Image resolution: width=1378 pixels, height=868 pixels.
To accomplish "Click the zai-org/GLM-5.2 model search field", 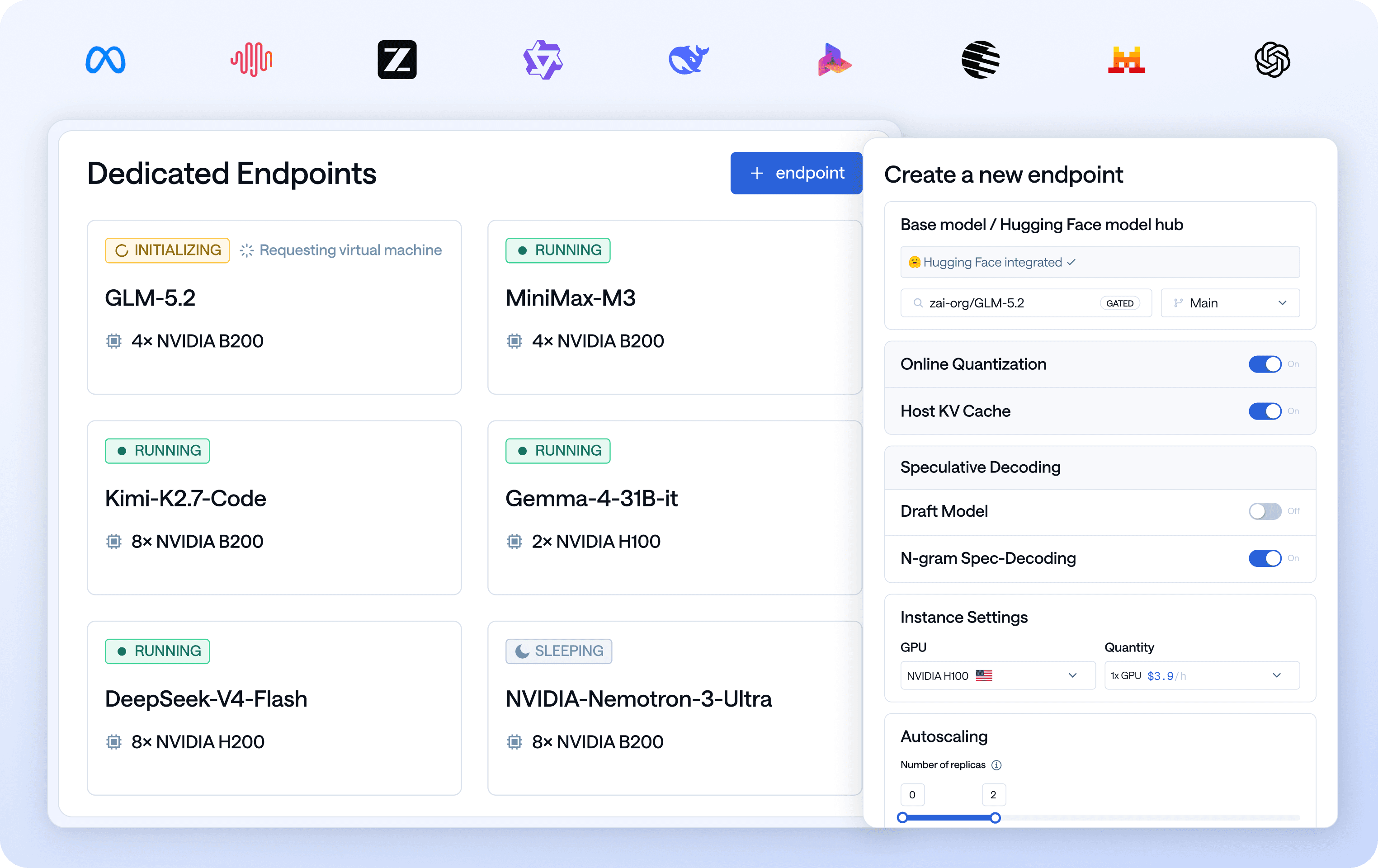I will point(1026,303).
